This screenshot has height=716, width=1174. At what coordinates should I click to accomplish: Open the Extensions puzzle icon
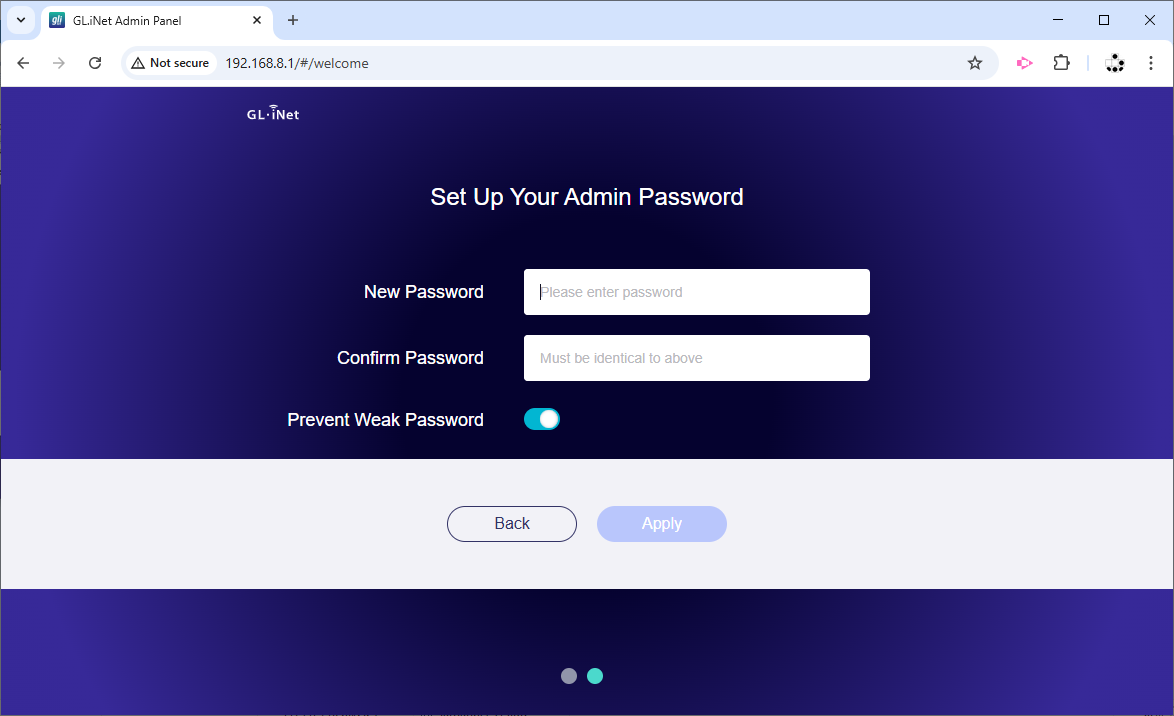click(x=1062, y=63)
